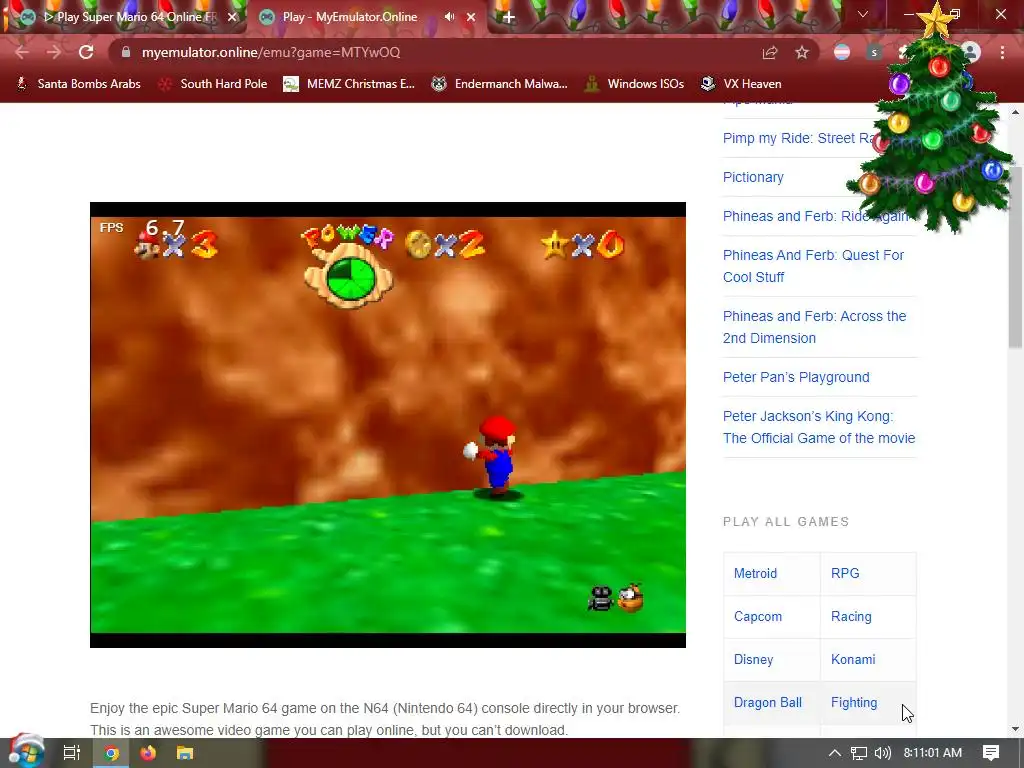Reload the current page

[86, 52]
